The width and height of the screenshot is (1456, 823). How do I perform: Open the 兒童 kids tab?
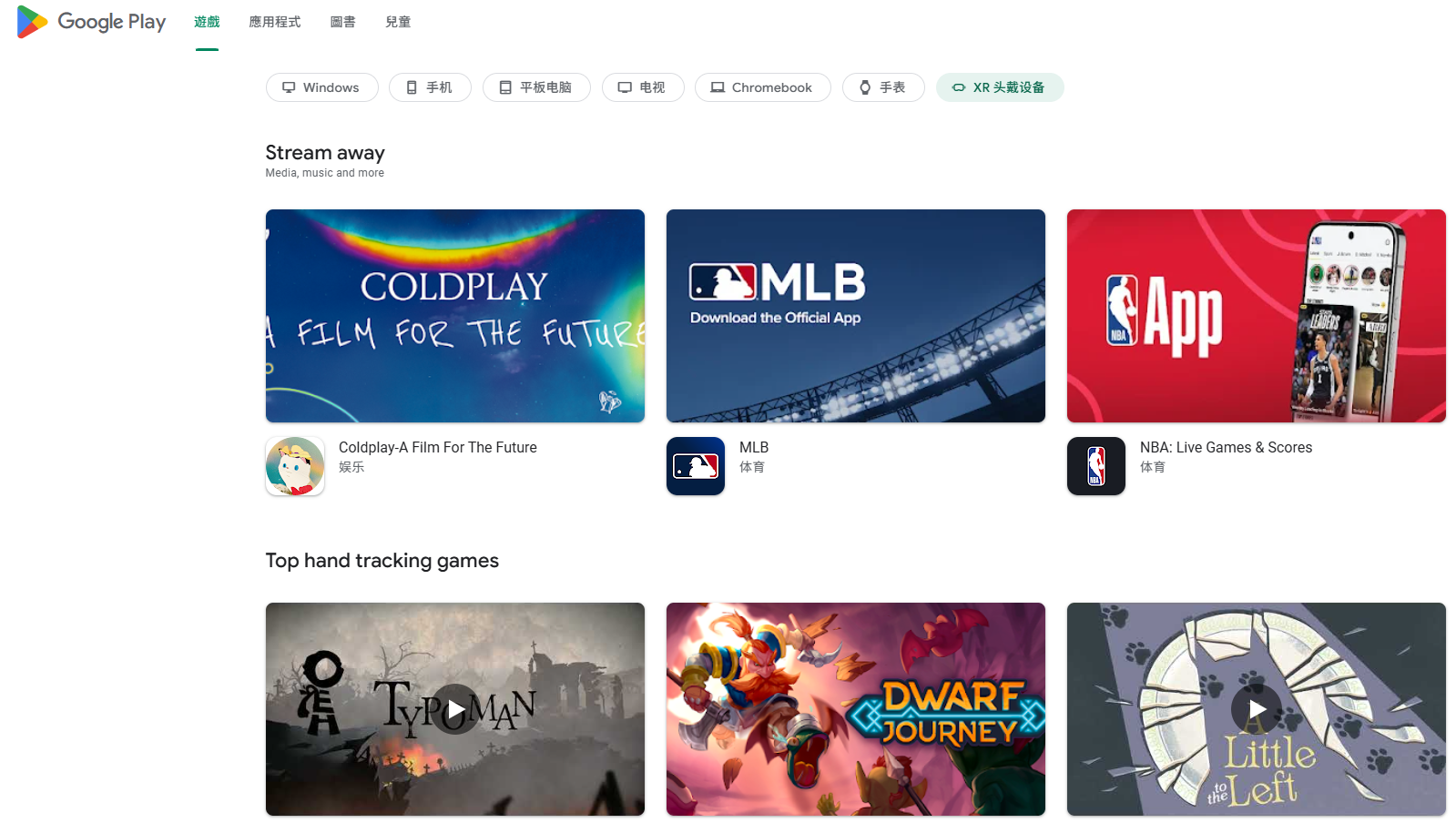coord(398,22)
